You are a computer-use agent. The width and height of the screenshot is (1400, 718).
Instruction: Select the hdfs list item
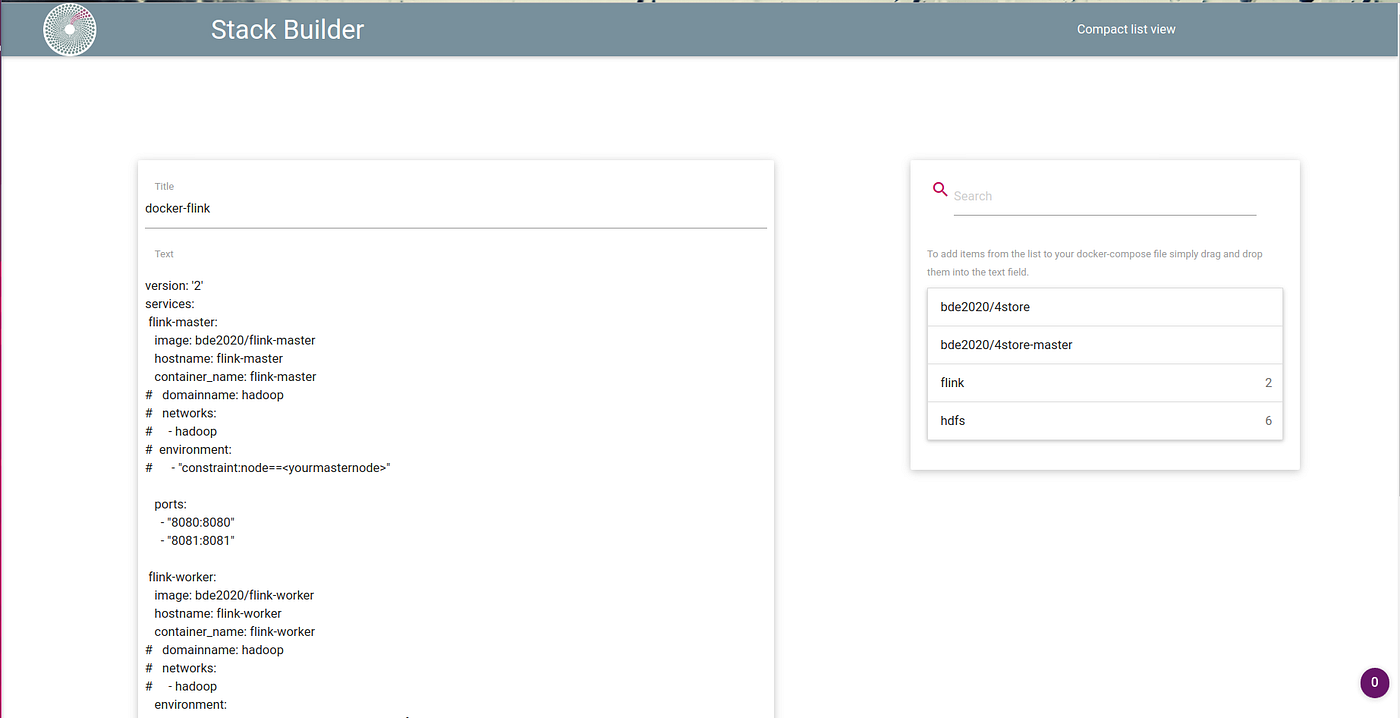pyautogui.click(x=1105, y=421)
